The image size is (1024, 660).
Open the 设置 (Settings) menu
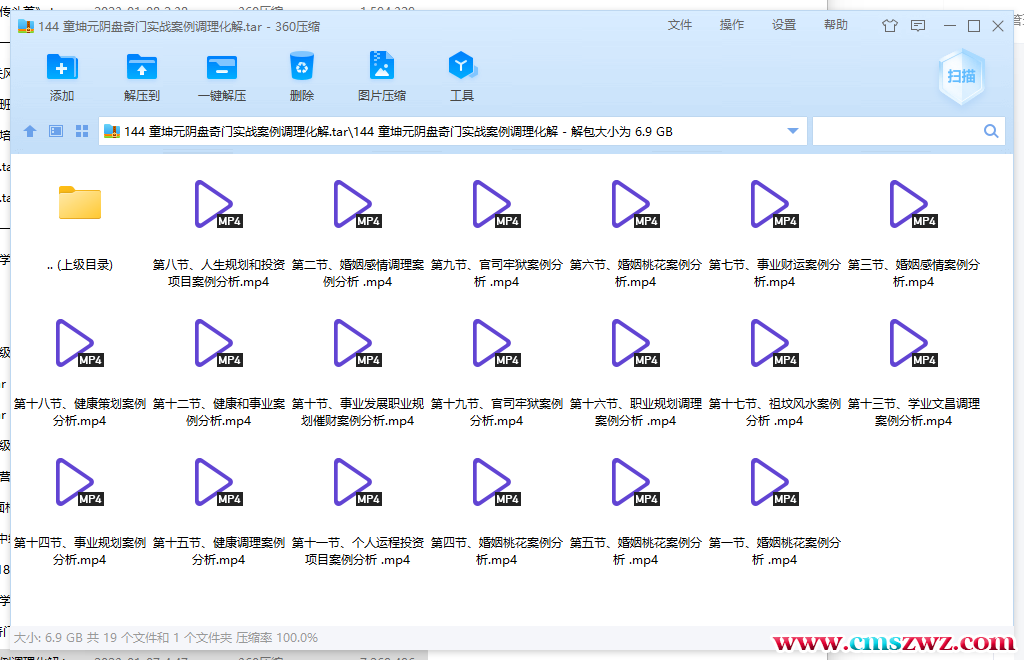[784, 26]
